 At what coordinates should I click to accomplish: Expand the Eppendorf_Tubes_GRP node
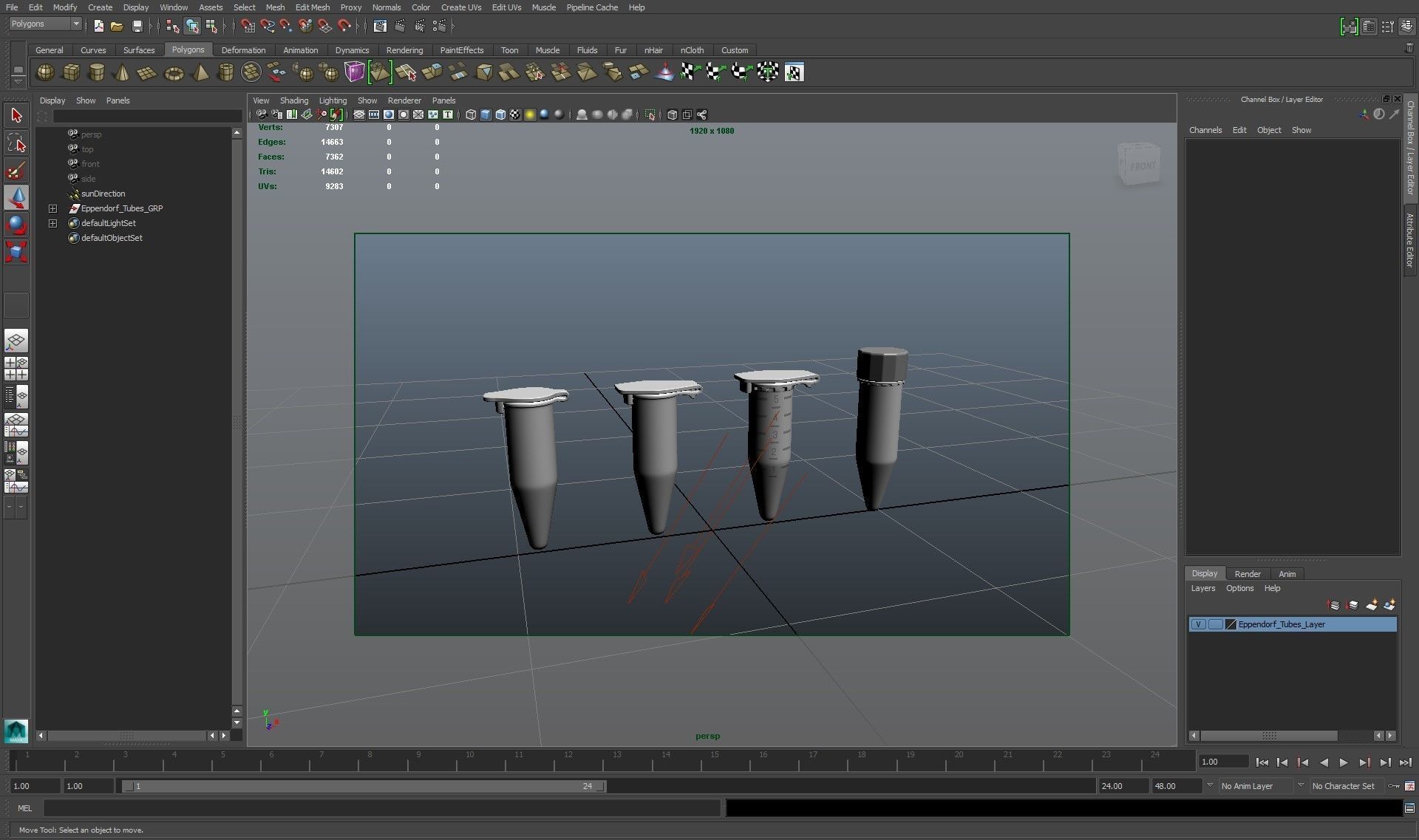(x=52, y=208)
